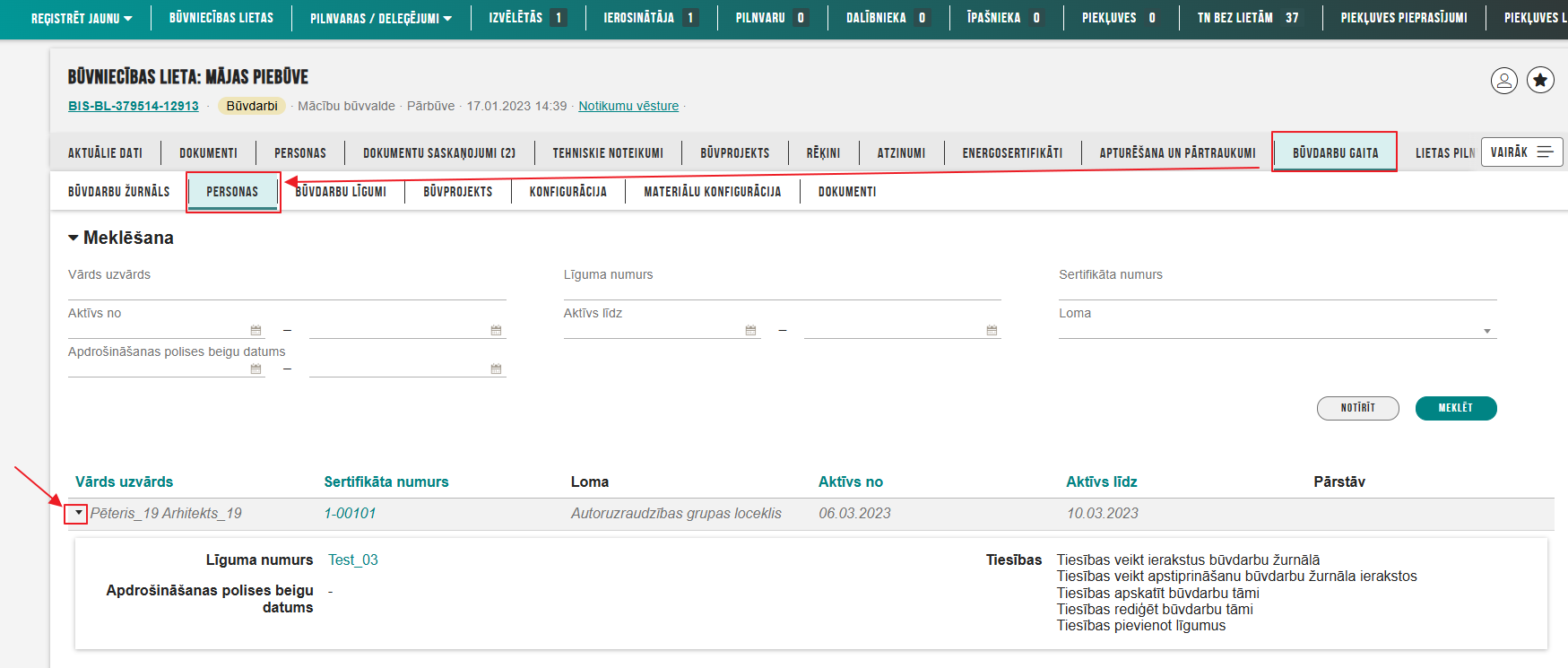This screenshot has width=1568, height=668.
Task: Mark case as favorite with star icon
Action: tap(1540, 81)
